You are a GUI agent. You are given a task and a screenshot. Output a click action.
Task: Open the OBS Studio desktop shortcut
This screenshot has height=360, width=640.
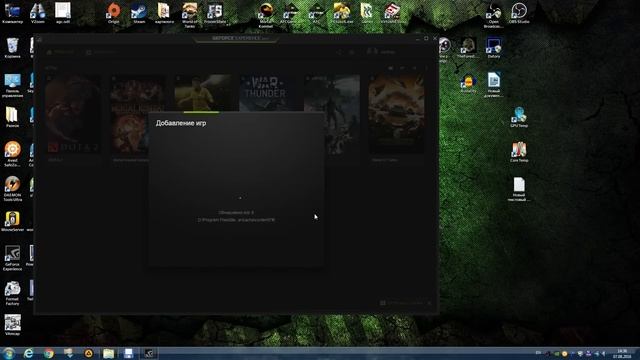(x=519, y=12)
